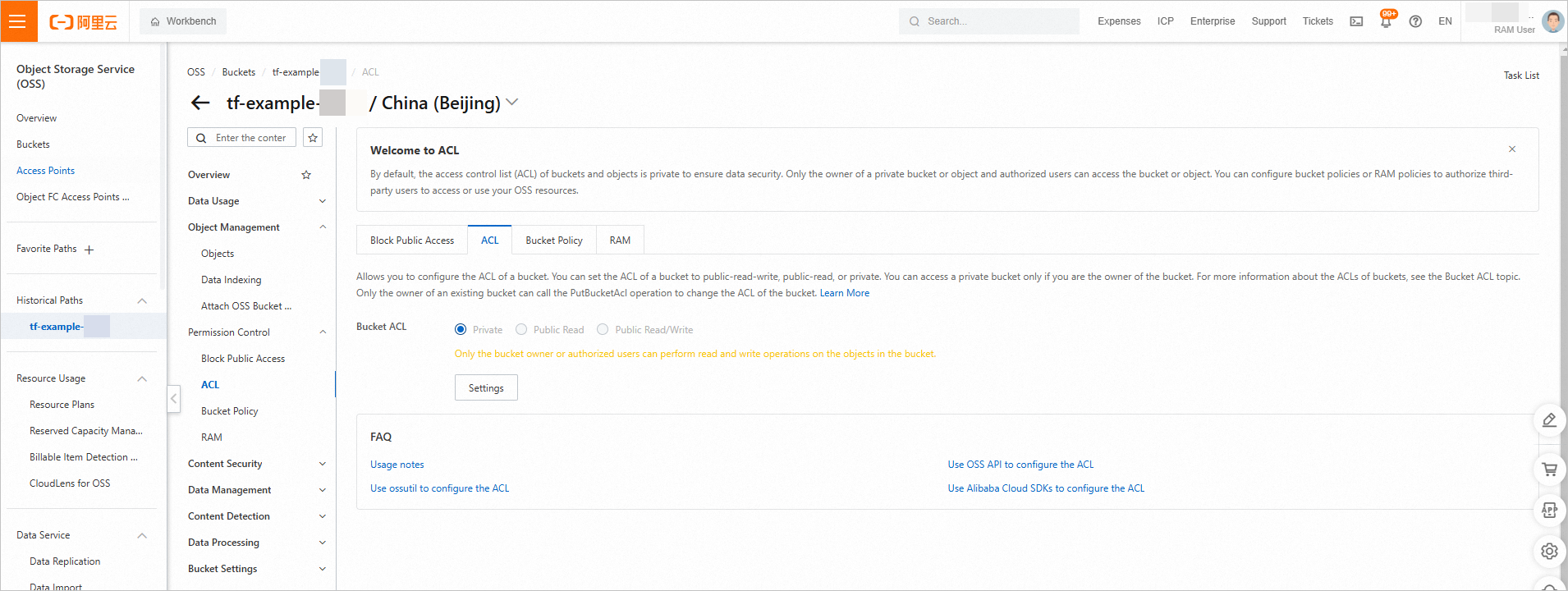The height and width of the screenshot is (591, 1568).
Task: Open the Learn More link
Action: point(844,293)
